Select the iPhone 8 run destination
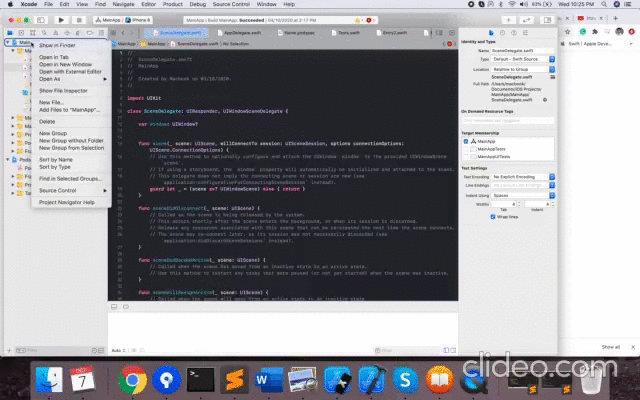Viewport: 640px width, 400px height. pos(138,20)
